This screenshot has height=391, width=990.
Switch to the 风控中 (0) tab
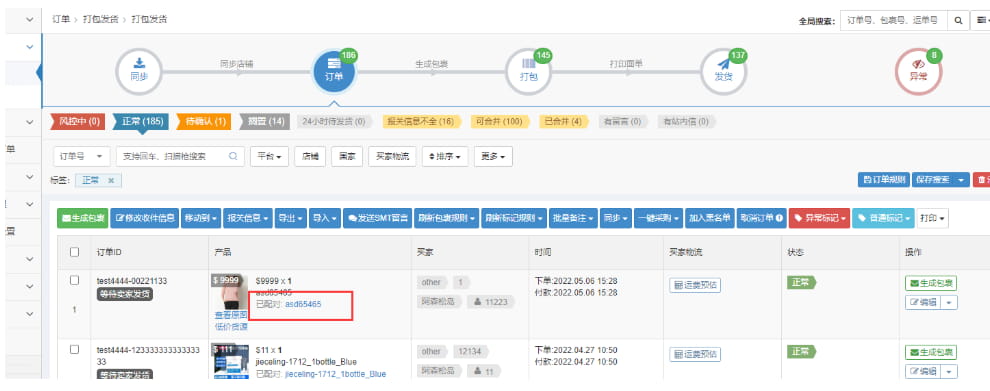pos(77,121)
